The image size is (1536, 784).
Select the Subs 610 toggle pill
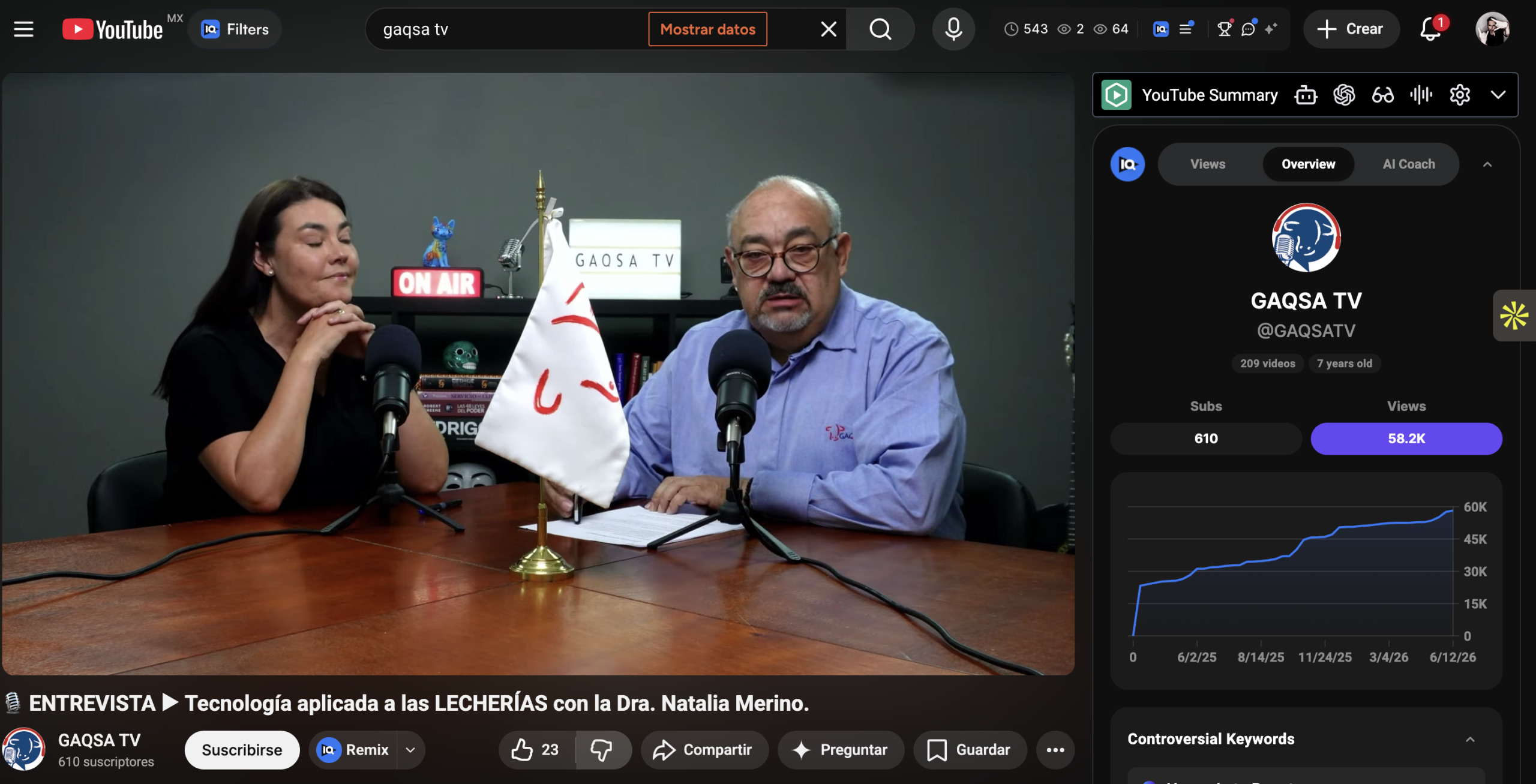click(1205, 438)
